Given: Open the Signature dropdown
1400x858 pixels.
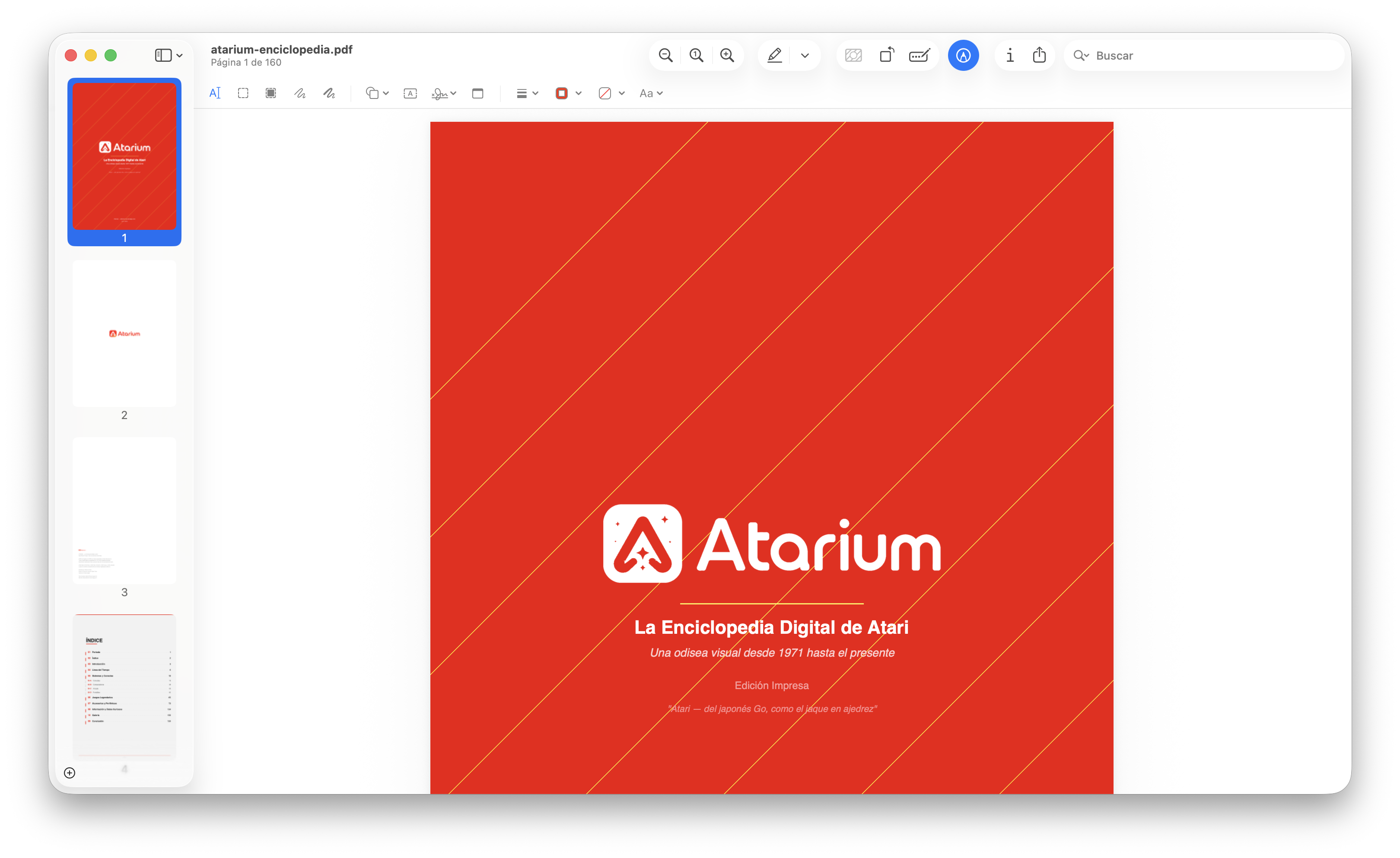Looking at the screenshot, I should tap(444, 93).
